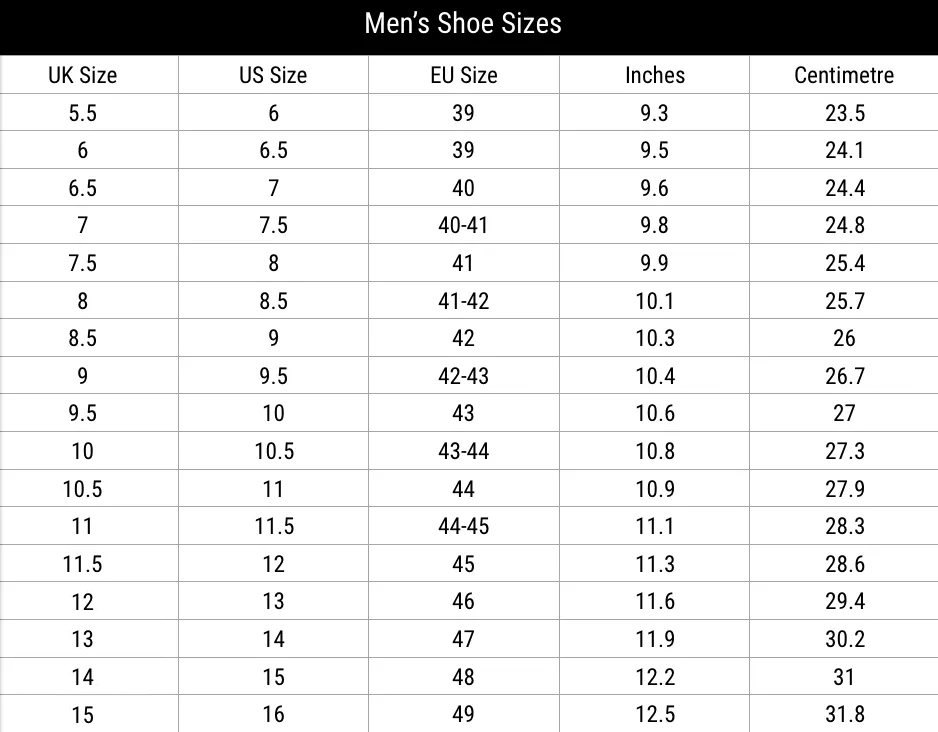Click the 11.3 inches cell

[655, 564]
